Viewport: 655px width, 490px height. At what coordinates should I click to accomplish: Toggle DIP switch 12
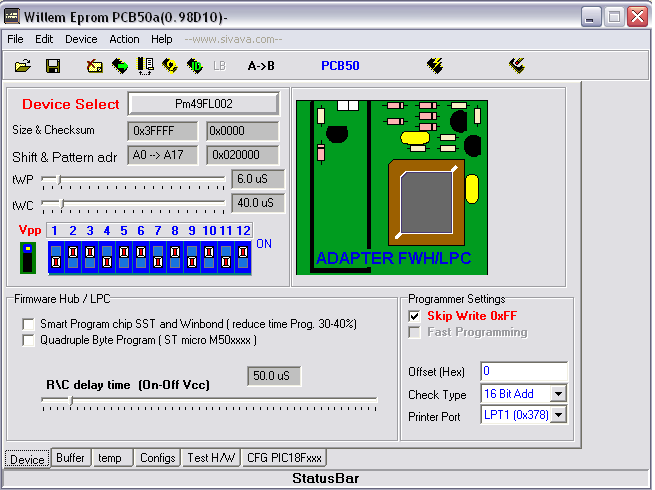click(x=243, y=257)
